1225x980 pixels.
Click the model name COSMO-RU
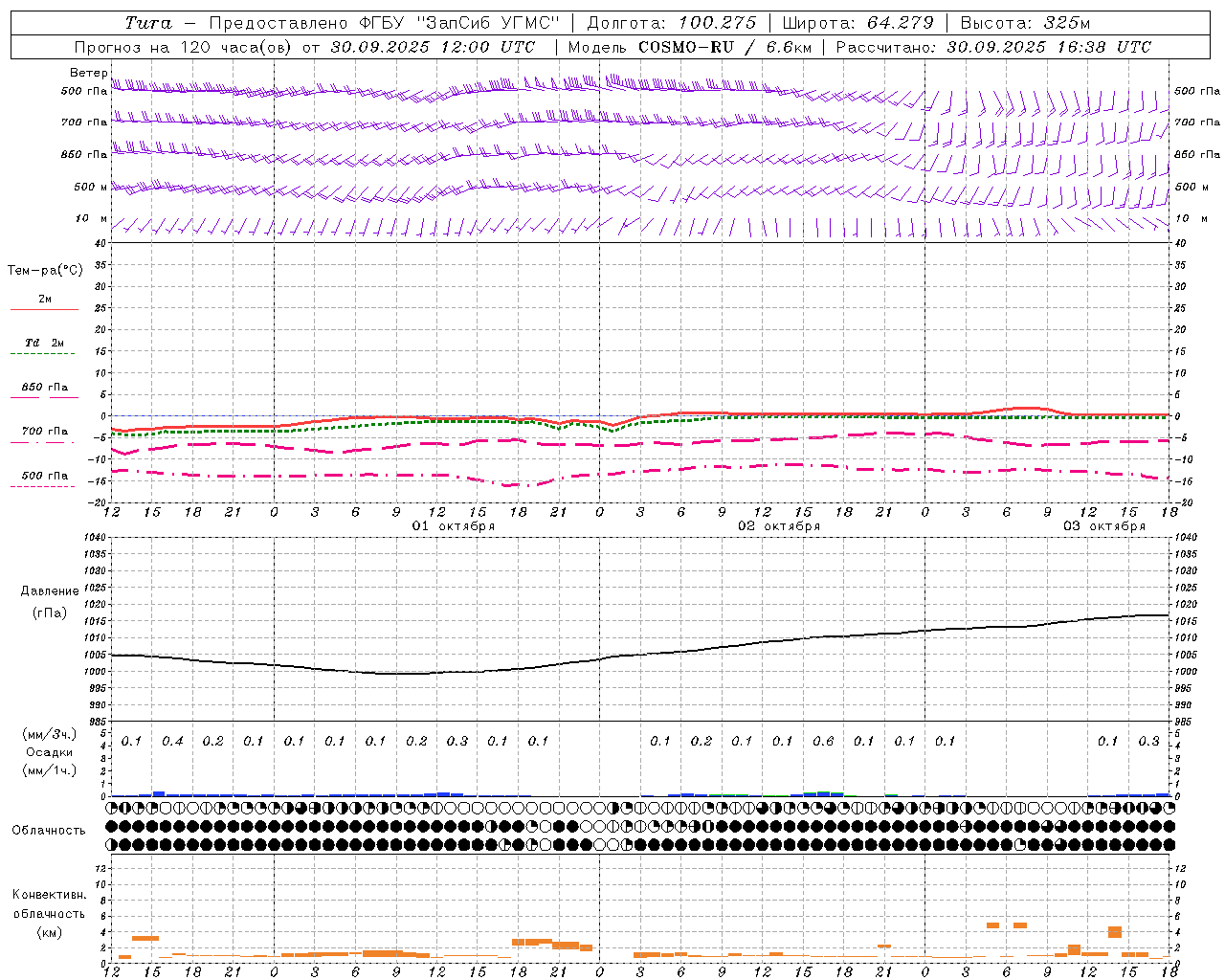[x=686, y=47]
